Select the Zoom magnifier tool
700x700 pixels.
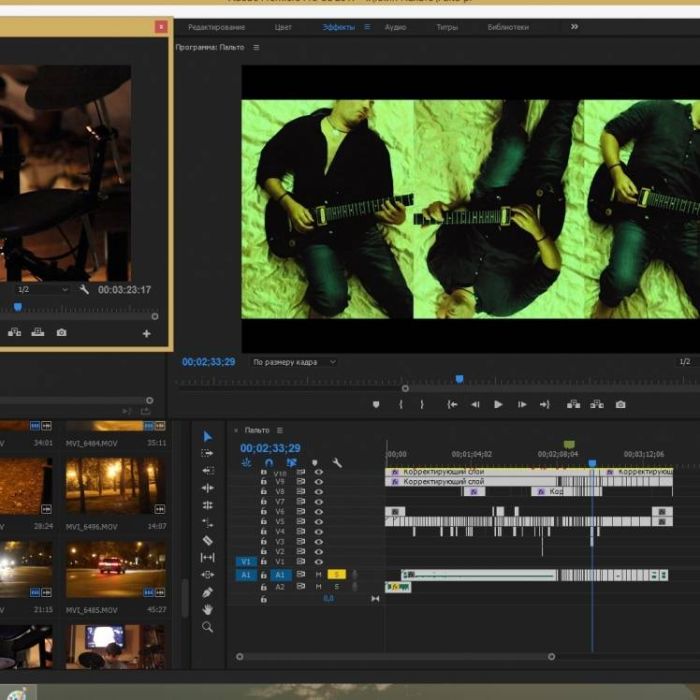pyautogui.click(x=208, y=627)
